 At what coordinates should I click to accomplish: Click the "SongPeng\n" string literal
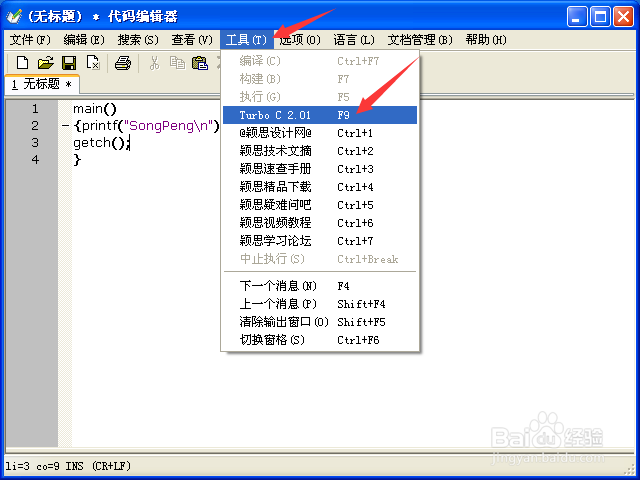(x=169, y=126)
